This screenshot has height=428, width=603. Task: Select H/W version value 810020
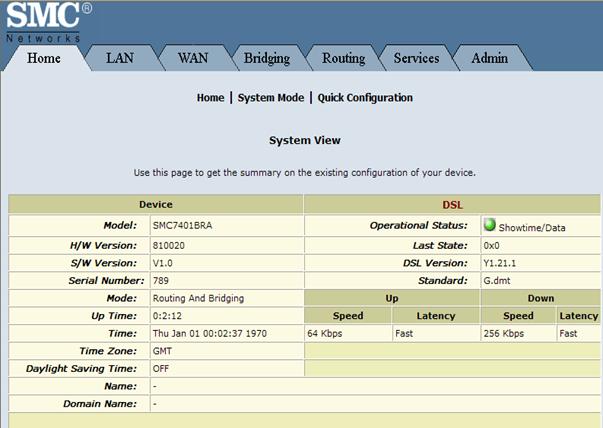(x=168, y=245)
